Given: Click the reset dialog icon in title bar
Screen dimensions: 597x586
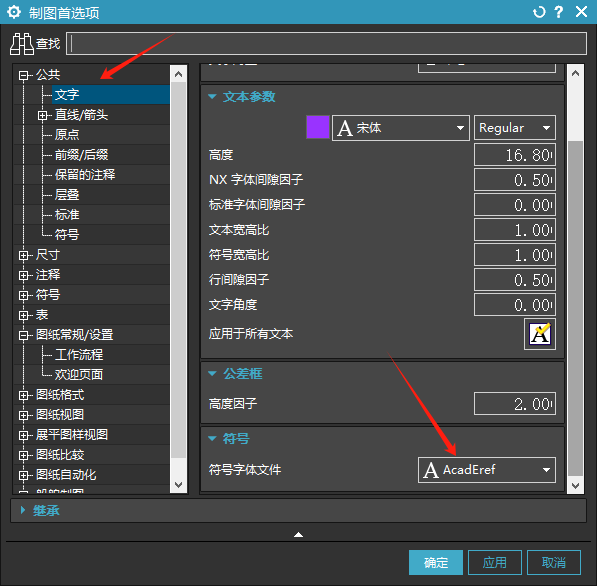Looking at the screenshot, I should point(539,12).
